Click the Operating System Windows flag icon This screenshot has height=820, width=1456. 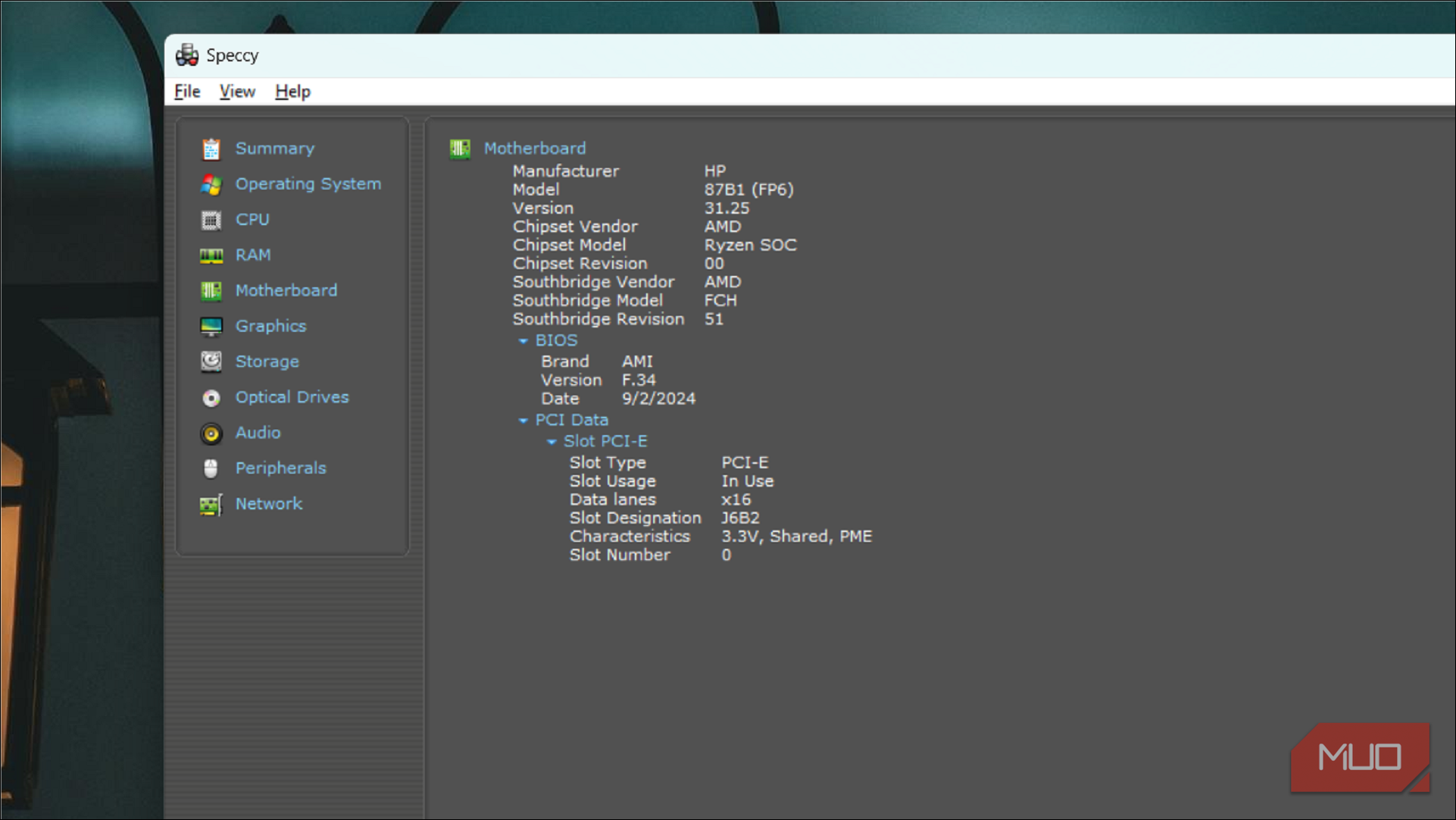click(x=211, y=184)
